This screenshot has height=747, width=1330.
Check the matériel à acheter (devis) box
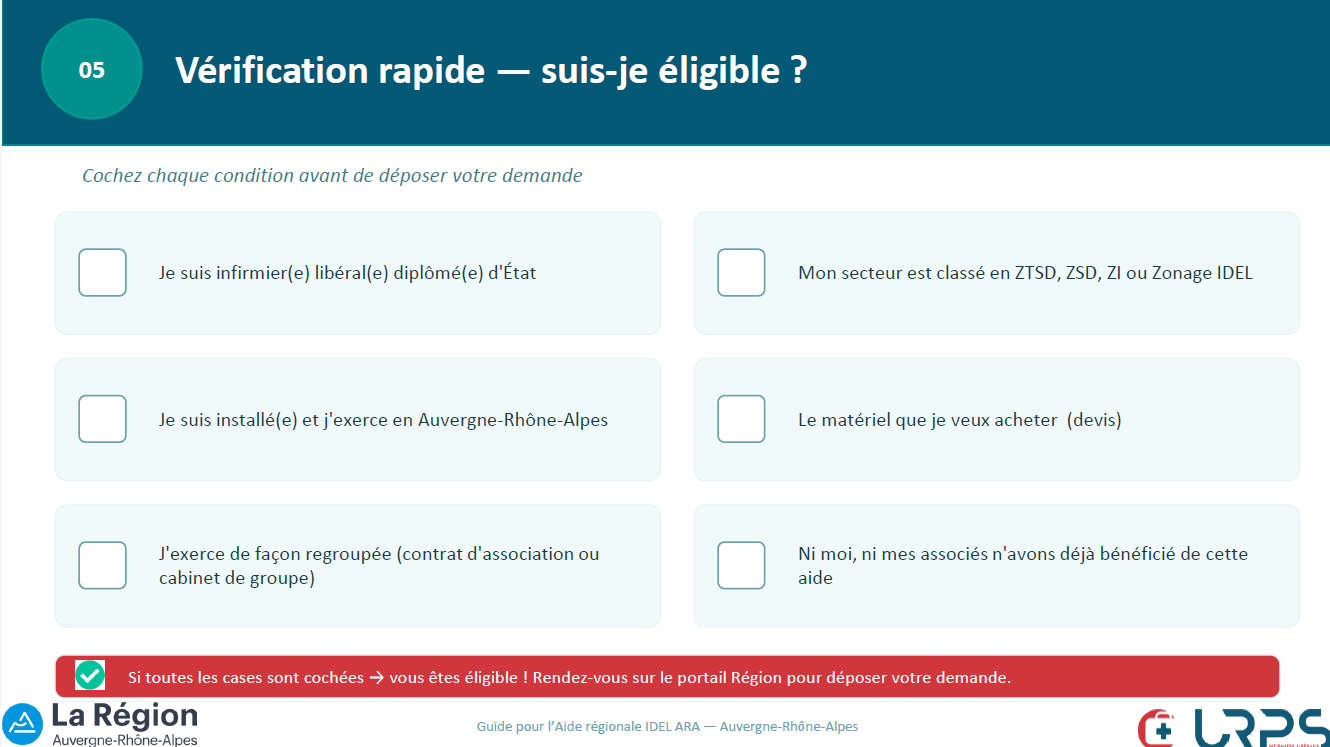click(741, 419)
